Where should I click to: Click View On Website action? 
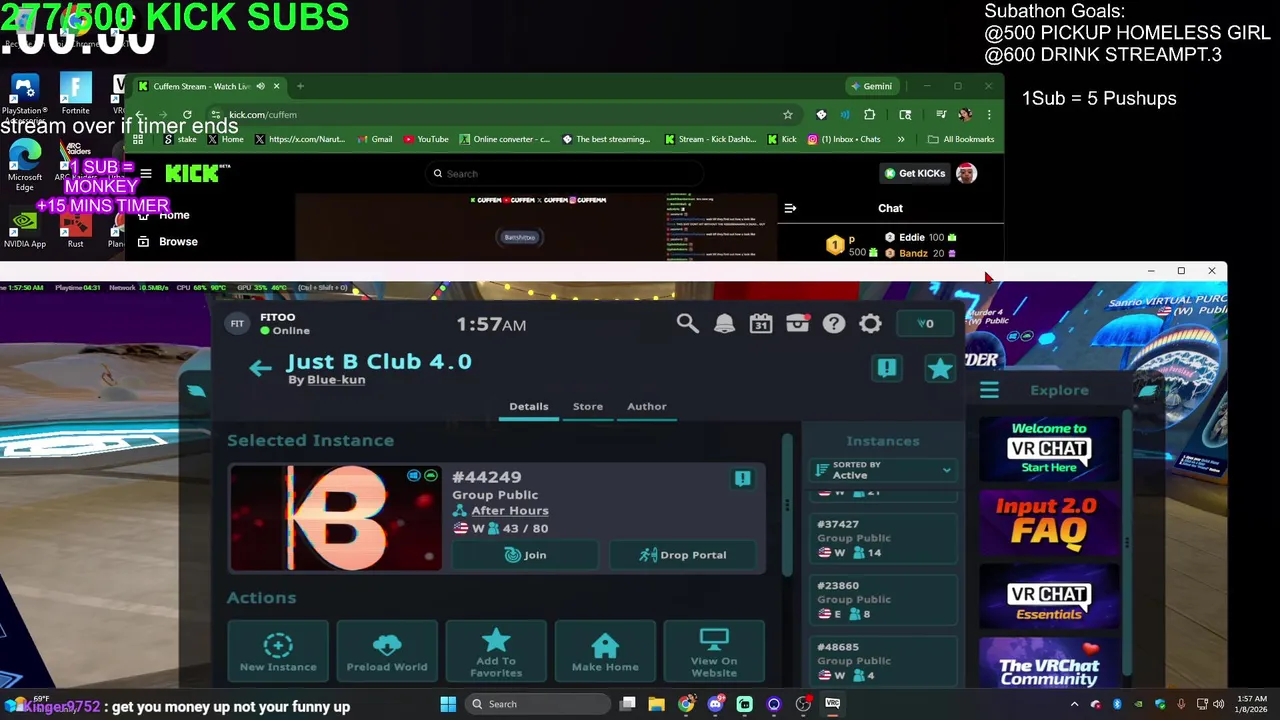click(714, 650)
